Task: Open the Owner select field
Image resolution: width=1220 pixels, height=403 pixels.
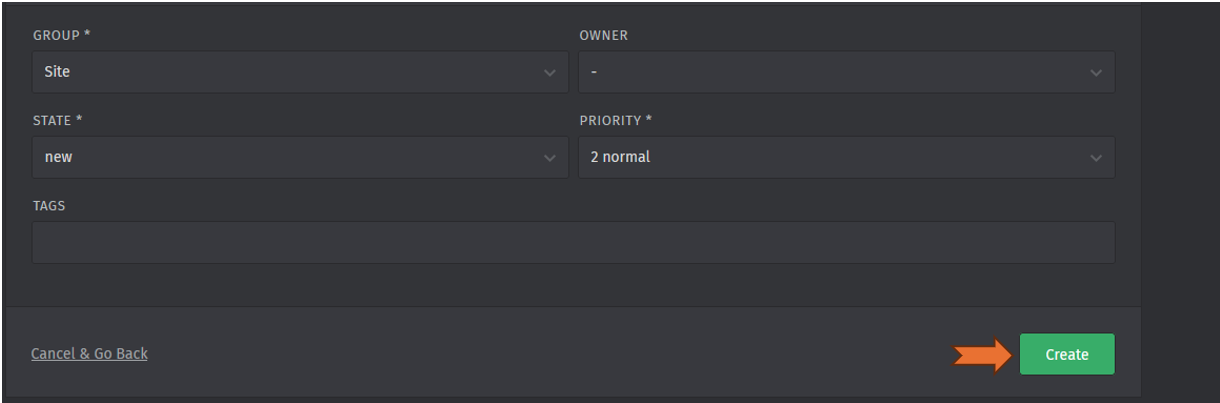Action: coord(846,73)
